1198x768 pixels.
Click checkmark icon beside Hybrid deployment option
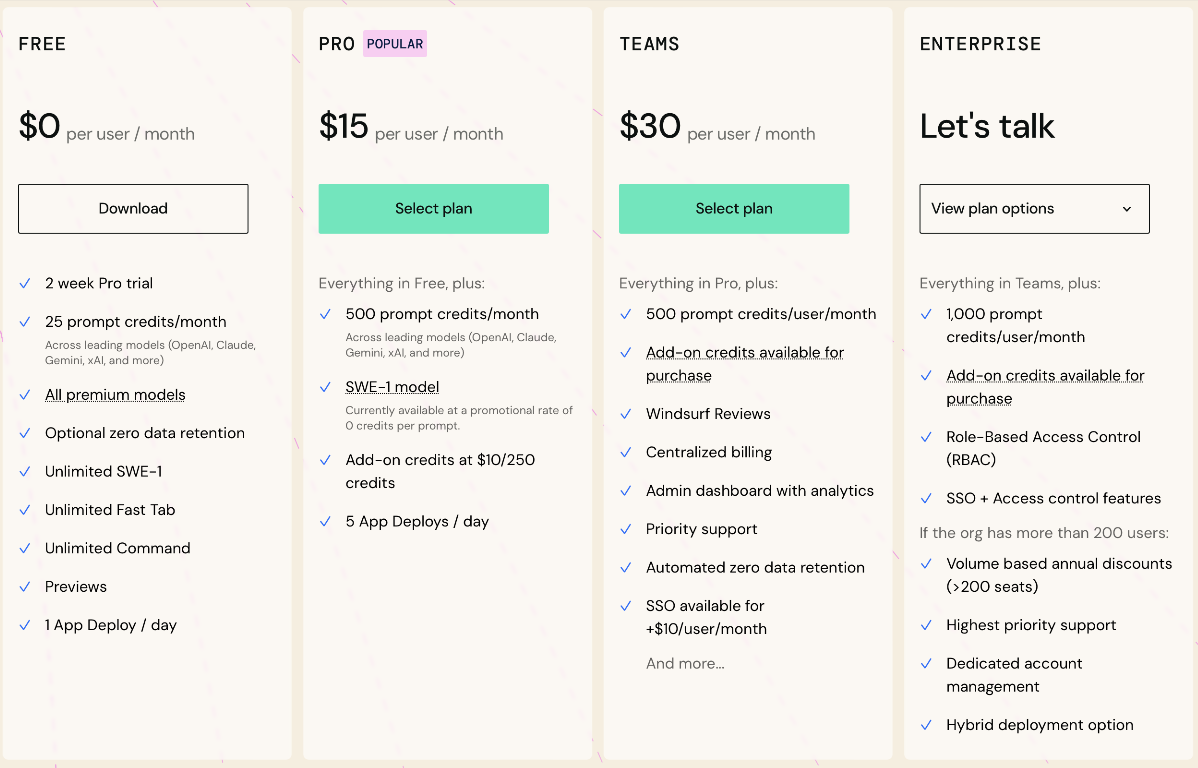click(926, 725)
